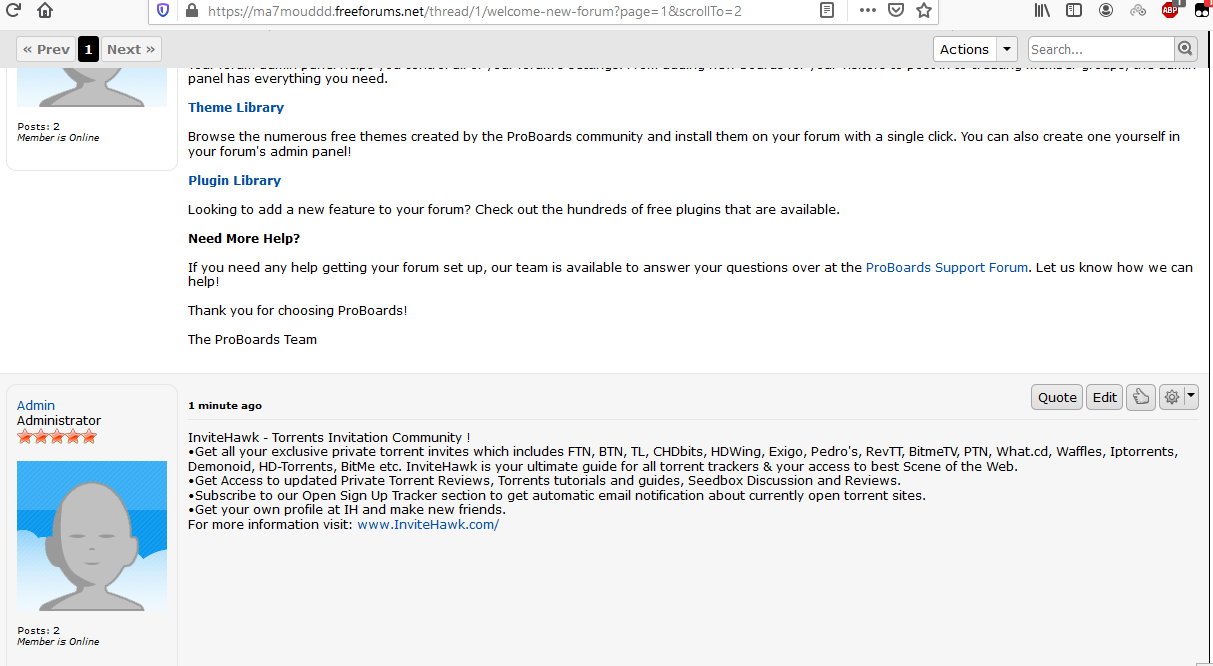Click 'Posts: 2' in second post
This screenshot has width=1213, height=666.
pos(38,630)
